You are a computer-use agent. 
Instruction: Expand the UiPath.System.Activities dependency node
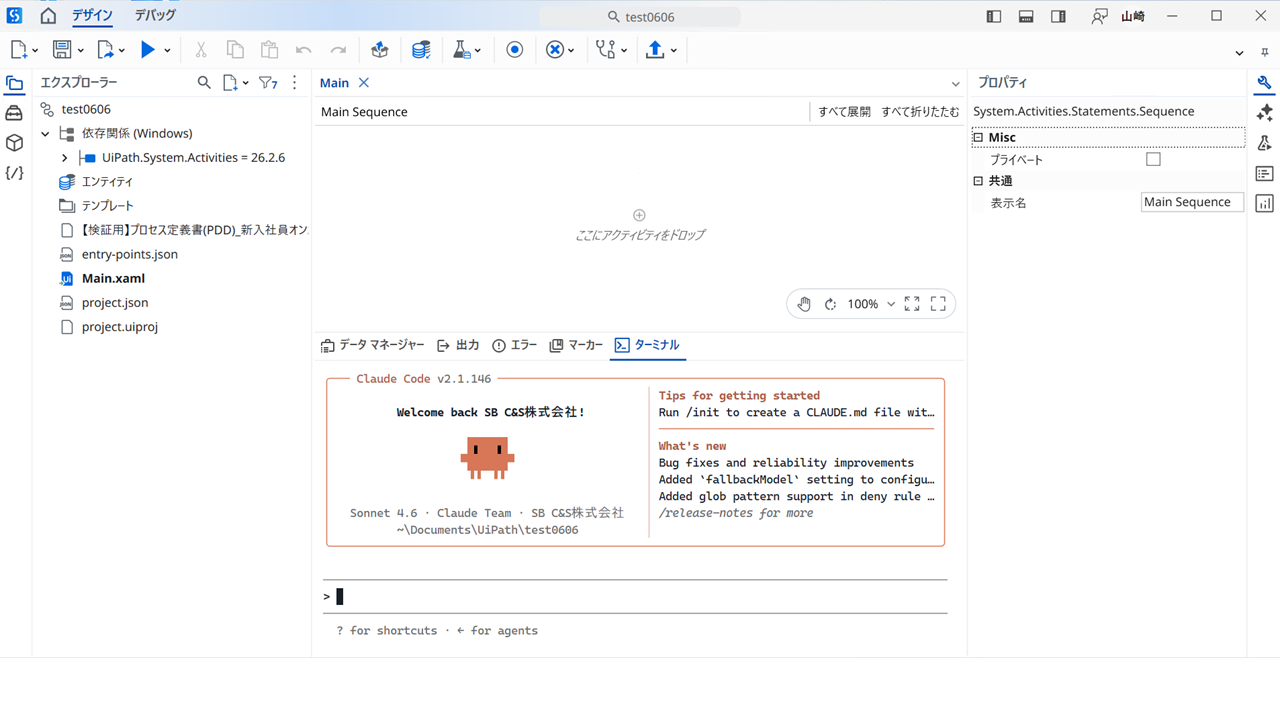click(65, 158)
